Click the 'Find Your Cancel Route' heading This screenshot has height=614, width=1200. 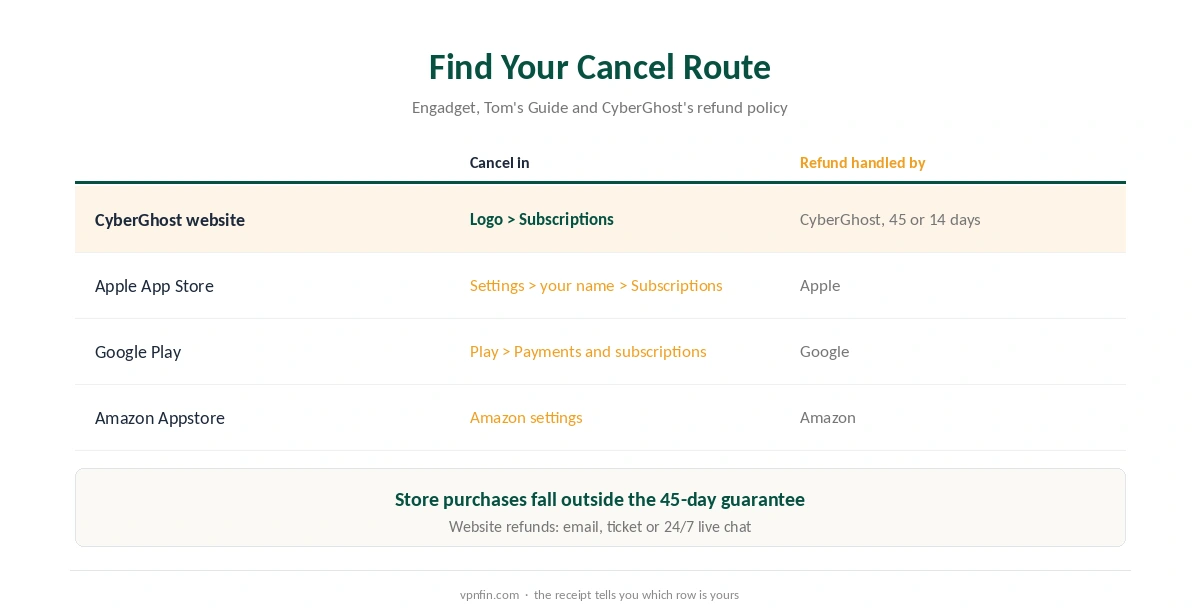600,67
